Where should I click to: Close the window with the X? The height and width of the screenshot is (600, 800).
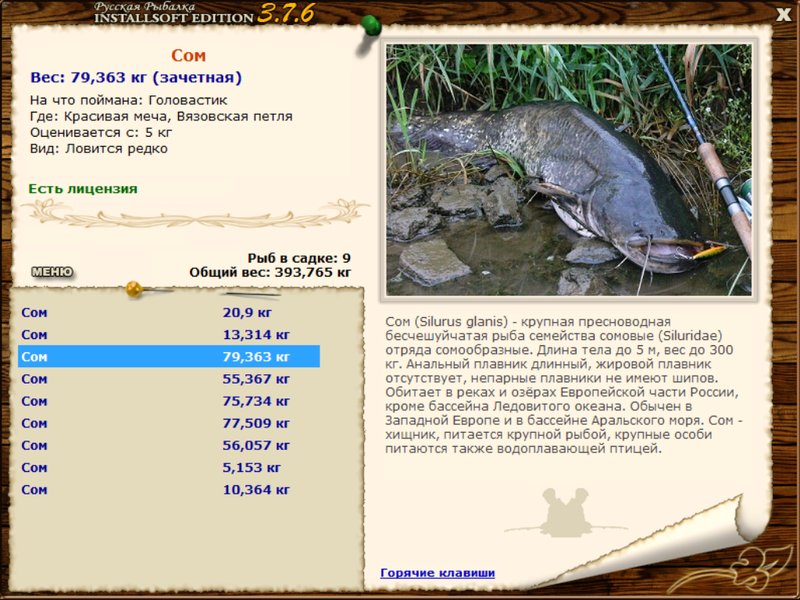(x=783, y=15)
